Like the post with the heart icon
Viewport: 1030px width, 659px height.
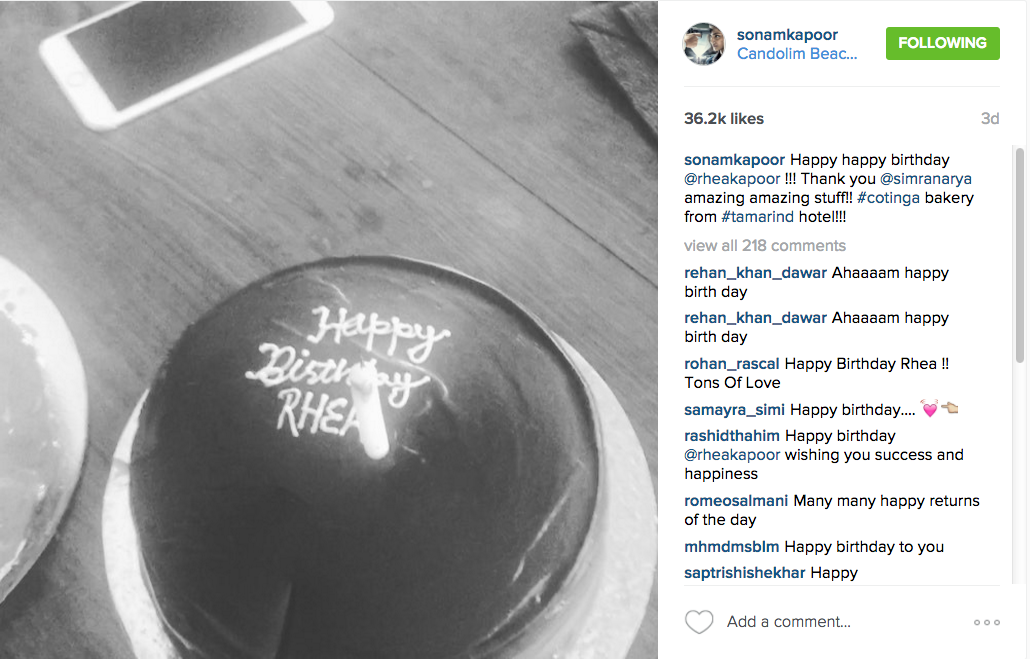click(699, 622)
